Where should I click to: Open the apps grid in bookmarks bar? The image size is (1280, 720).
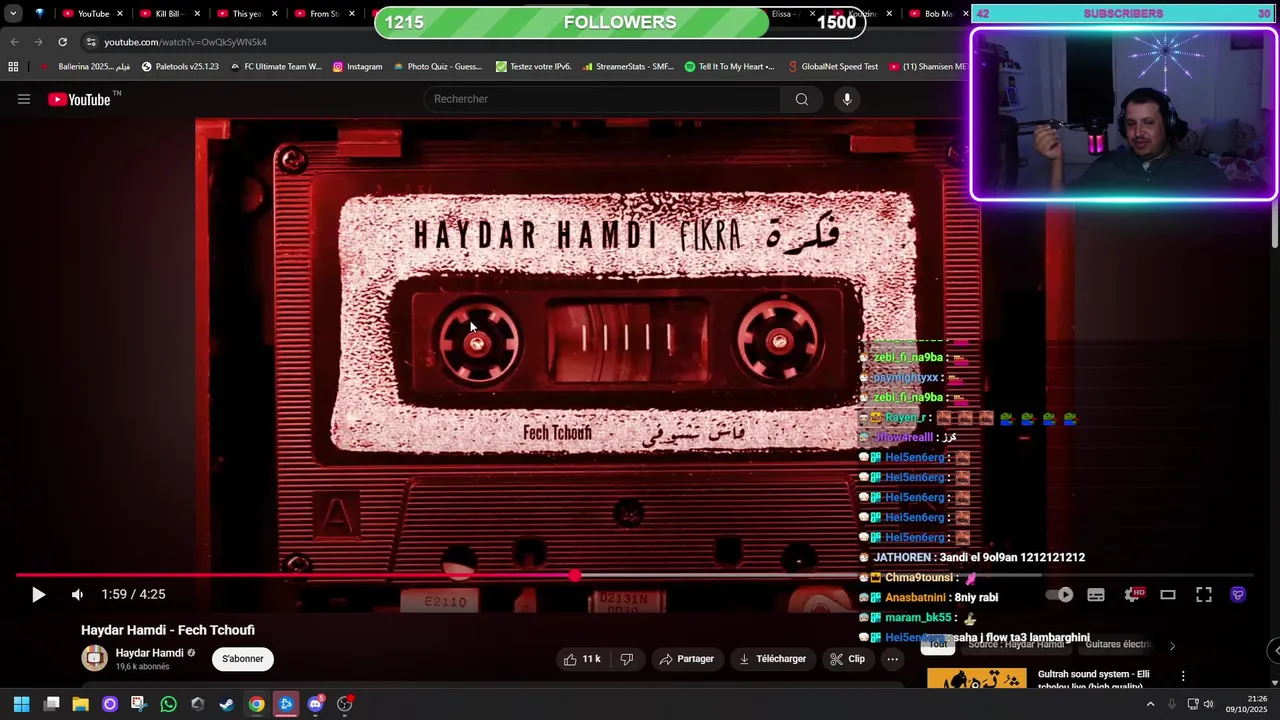[x=13, y=67]
